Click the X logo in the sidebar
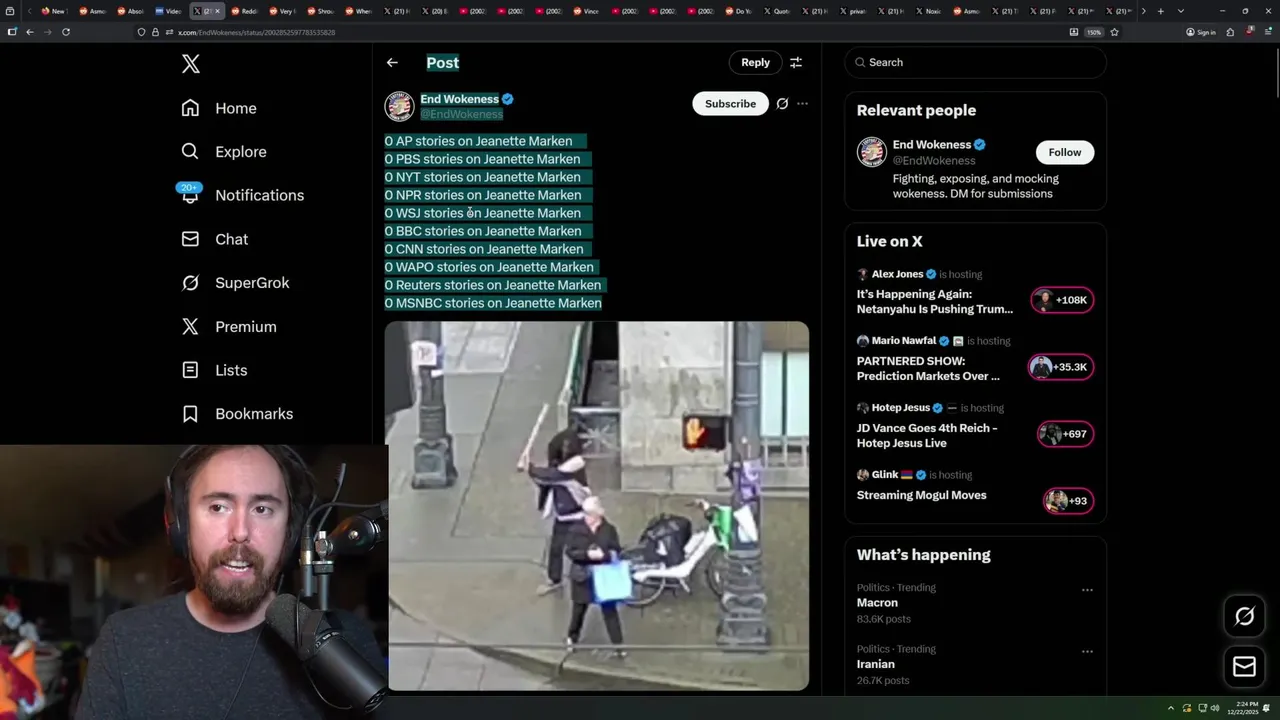Viewport: 1280px width, 720px height. tap(190, 64)
